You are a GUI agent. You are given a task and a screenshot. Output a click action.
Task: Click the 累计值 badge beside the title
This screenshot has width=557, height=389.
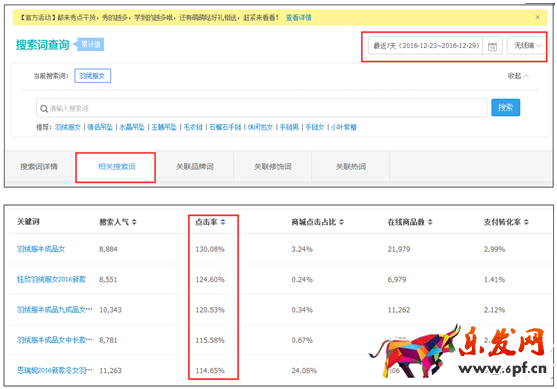click(x=90, y=44)
